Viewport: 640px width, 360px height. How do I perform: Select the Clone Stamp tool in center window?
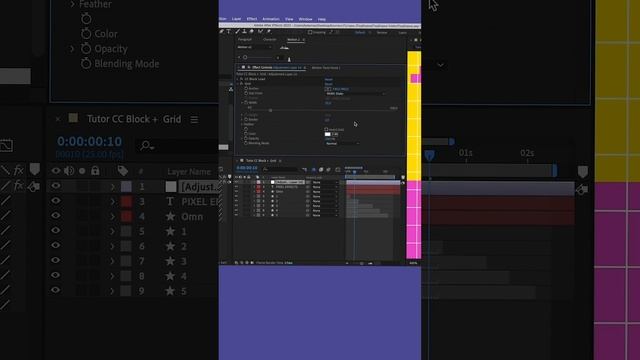(x=244, y=31)
